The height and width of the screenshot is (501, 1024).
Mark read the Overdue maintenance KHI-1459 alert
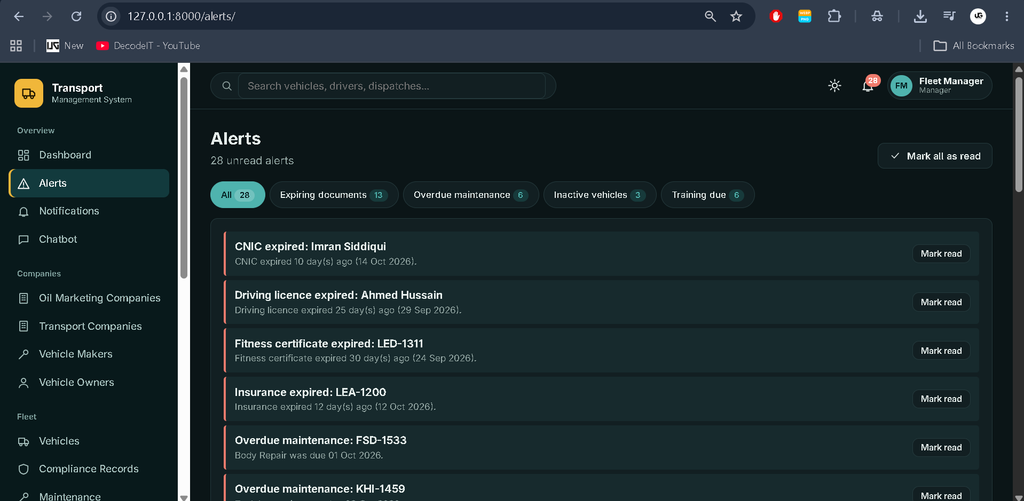pyautogui.click(x=941, y=495)
